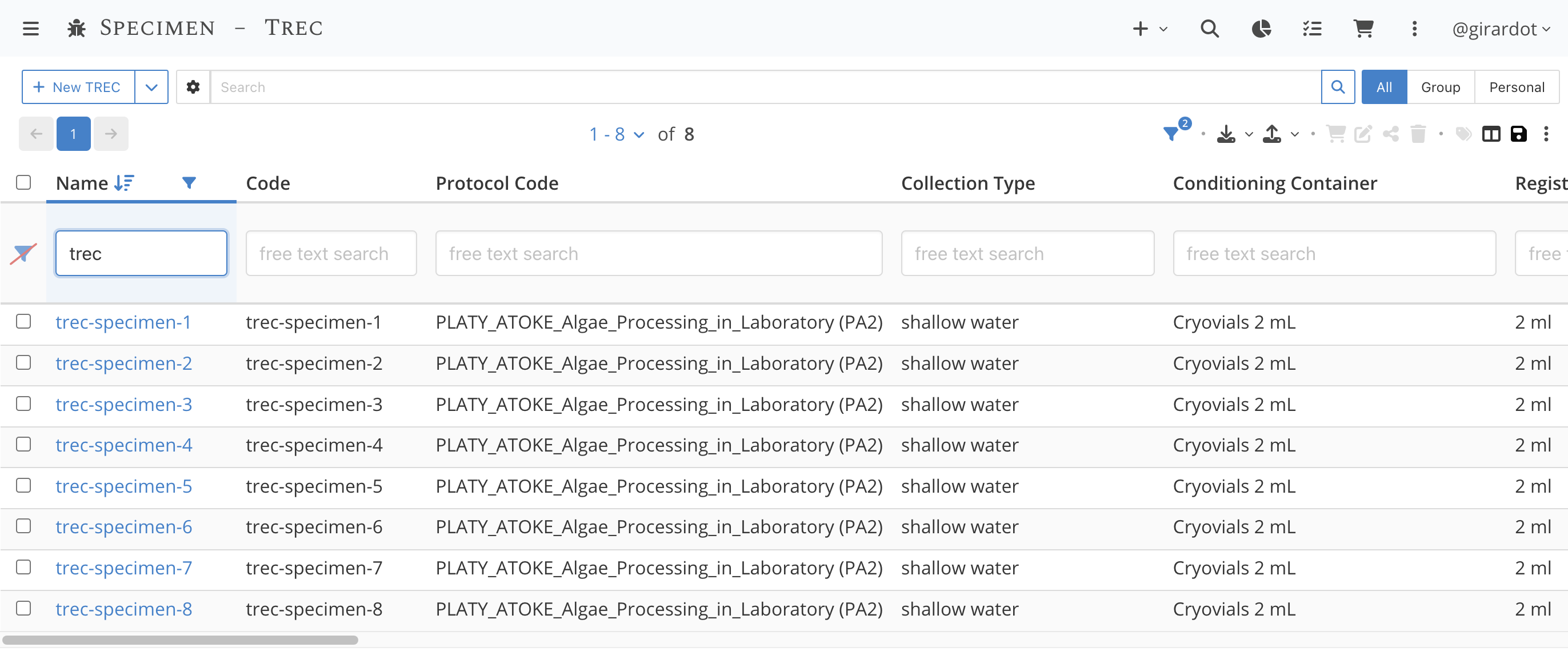
Task: Open the table toolbar vertical ellipsis menu
Action: pyautogui.click(x=1546, y=134)
